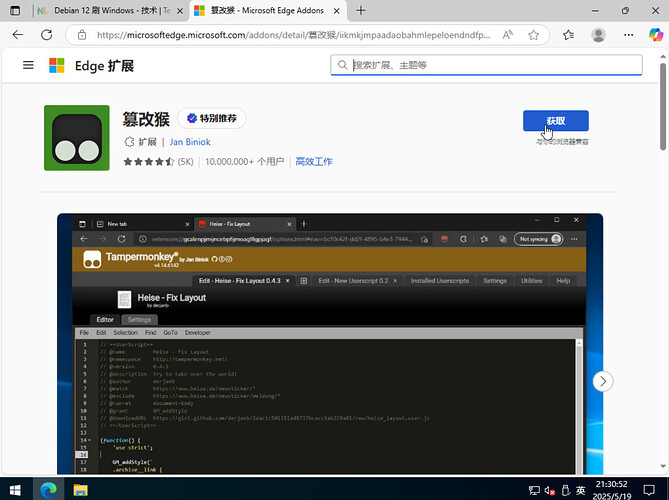Viewport: 669px width, 500px height.
Task: Click the star rating (5K) reviews
Action: click(158, 162)
